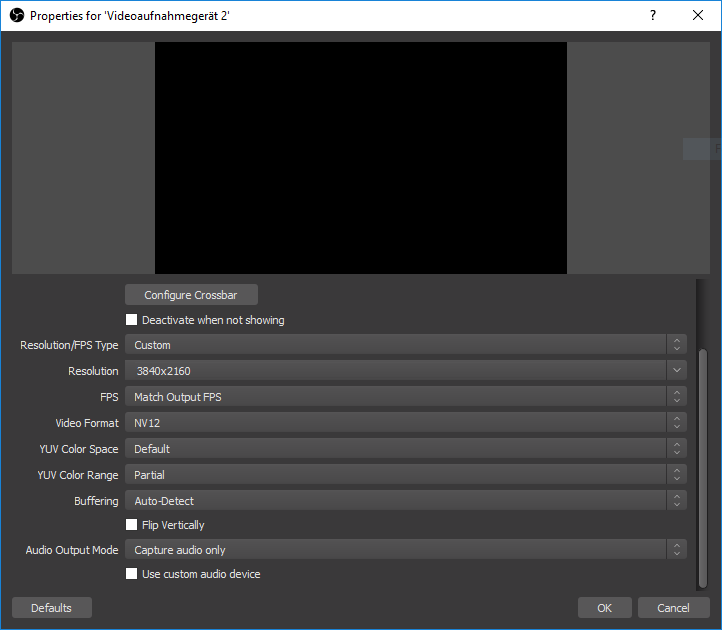
Task: Click the black video preview area
Action: 361,158
